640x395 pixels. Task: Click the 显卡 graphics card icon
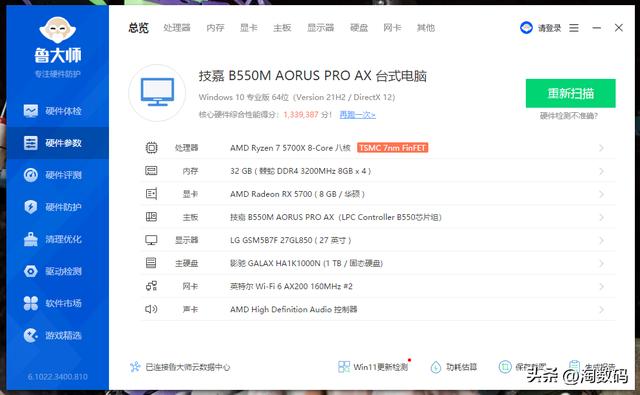point(151,194)
